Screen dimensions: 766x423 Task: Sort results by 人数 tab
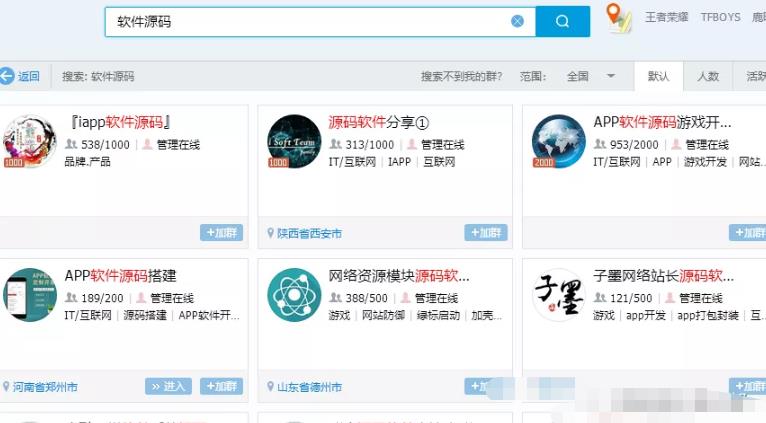coord(708,76)
